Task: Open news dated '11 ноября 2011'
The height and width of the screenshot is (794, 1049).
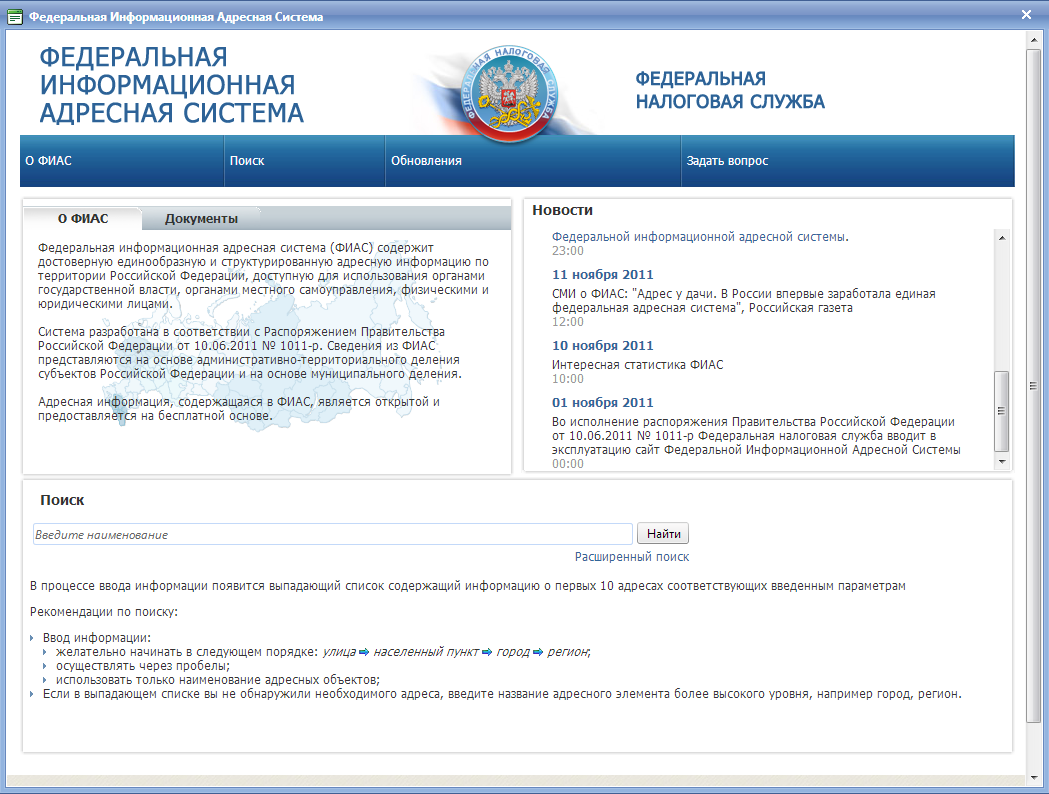Action: click(602, 274)
